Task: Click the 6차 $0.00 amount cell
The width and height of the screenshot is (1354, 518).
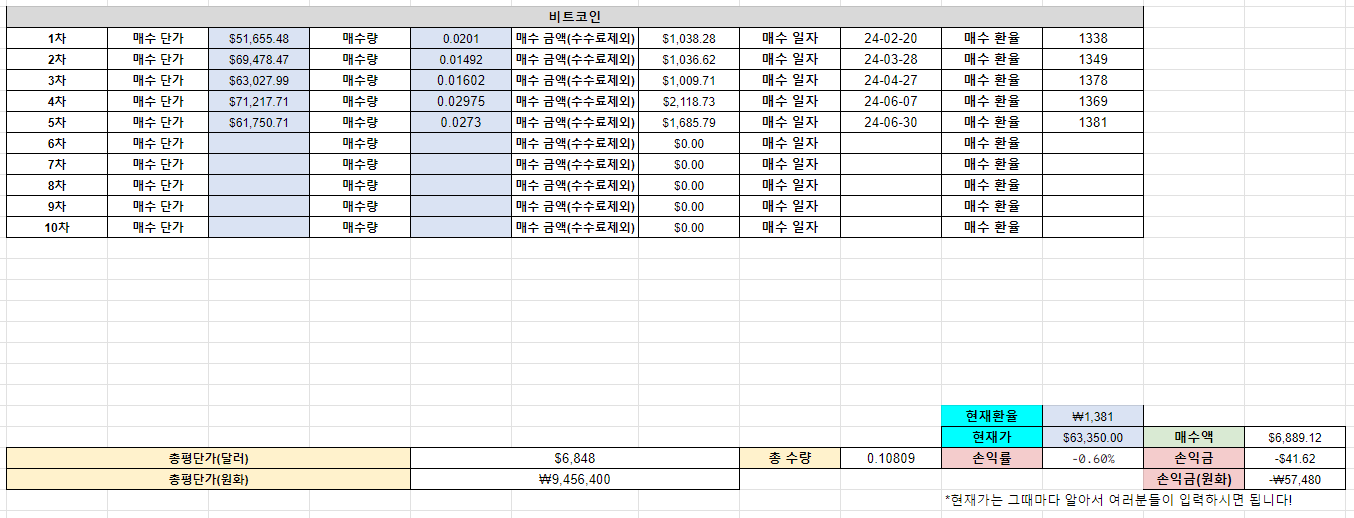Action: point(689,143)
